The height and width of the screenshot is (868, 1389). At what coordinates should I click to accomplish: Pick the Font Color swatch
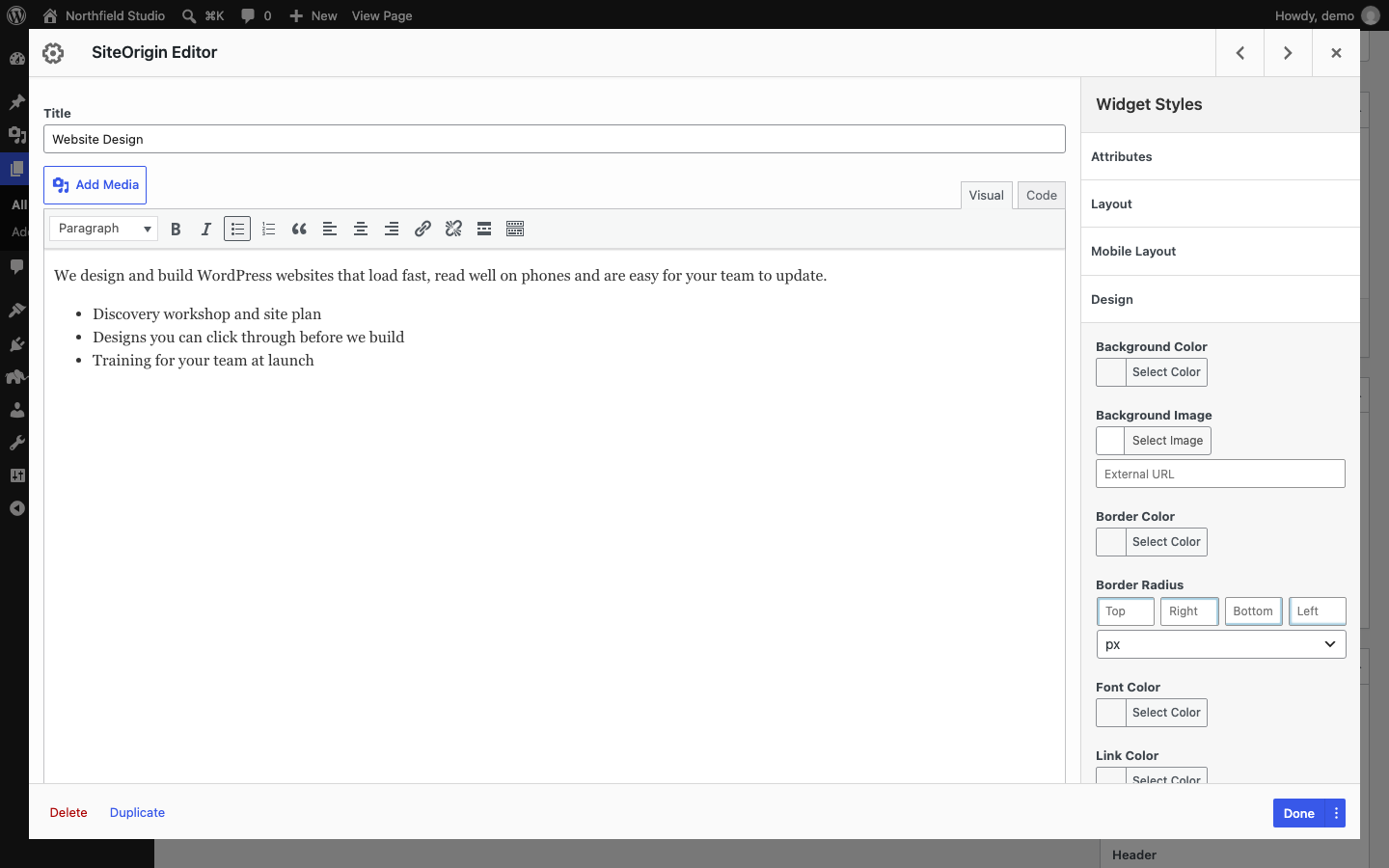(x=1111, y=713)
